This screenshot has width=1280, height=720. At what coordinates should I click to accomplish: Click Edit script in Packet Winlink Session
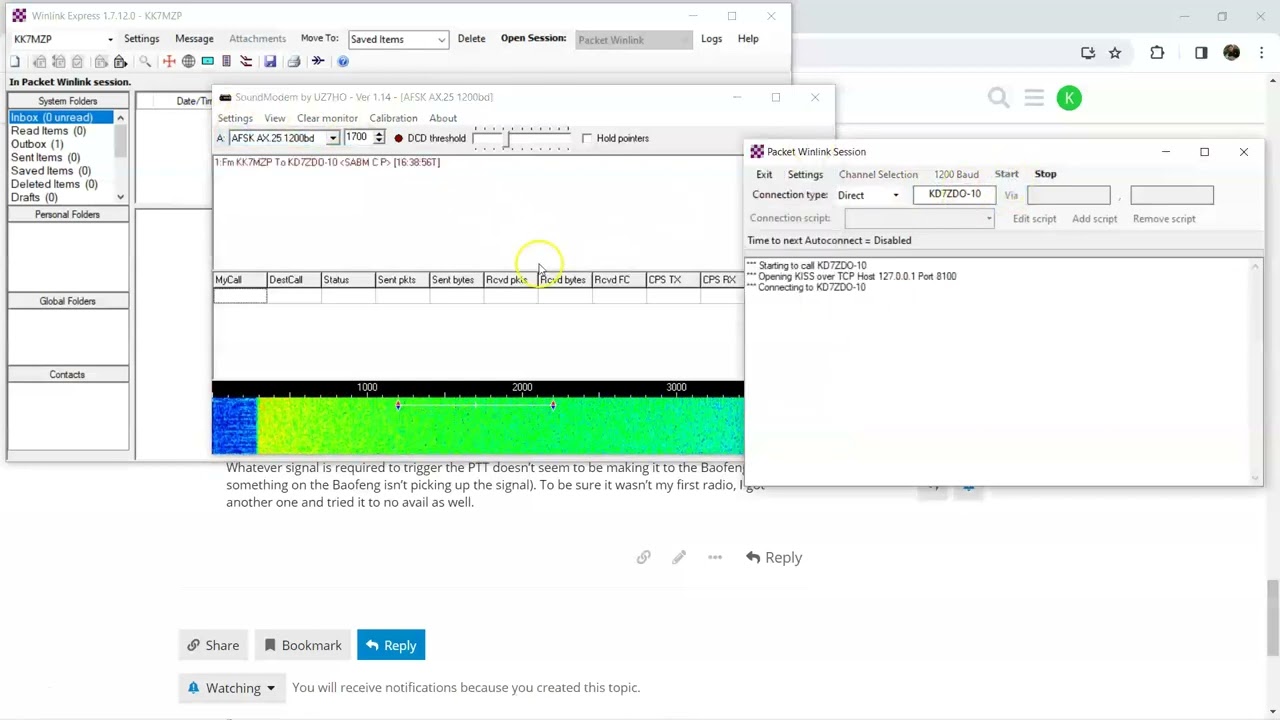click(x=1034, y=218)
